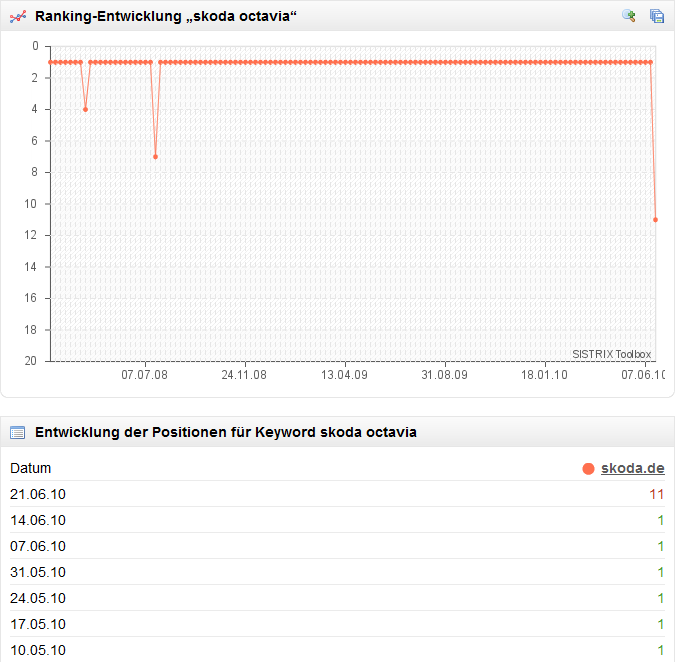Click the 24.11.08 x-axis date label
This screenshot has width=675, height=662.
point(244,375)
